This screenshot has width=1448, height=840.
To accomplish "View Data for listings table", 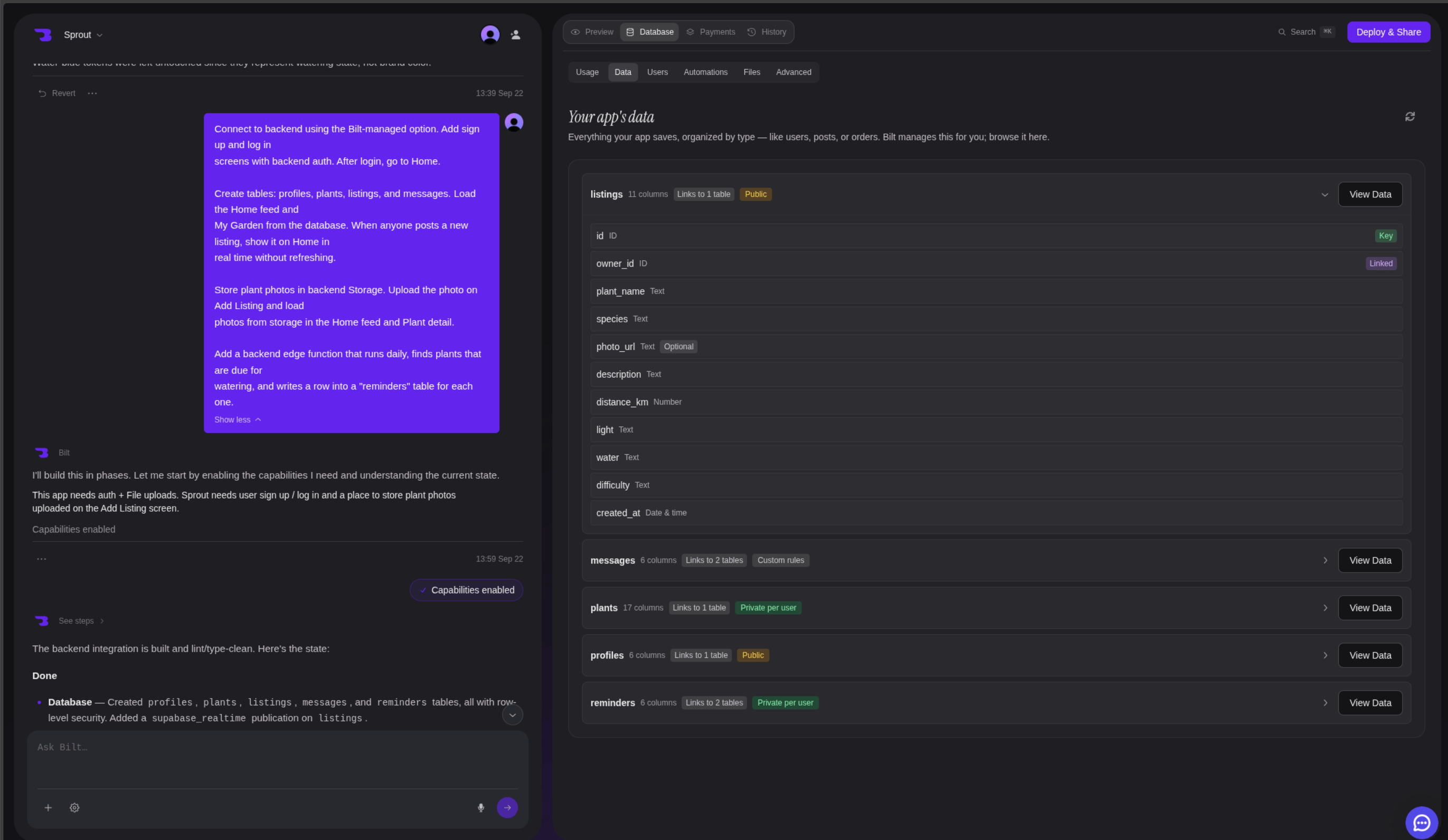I will 1370,195.
